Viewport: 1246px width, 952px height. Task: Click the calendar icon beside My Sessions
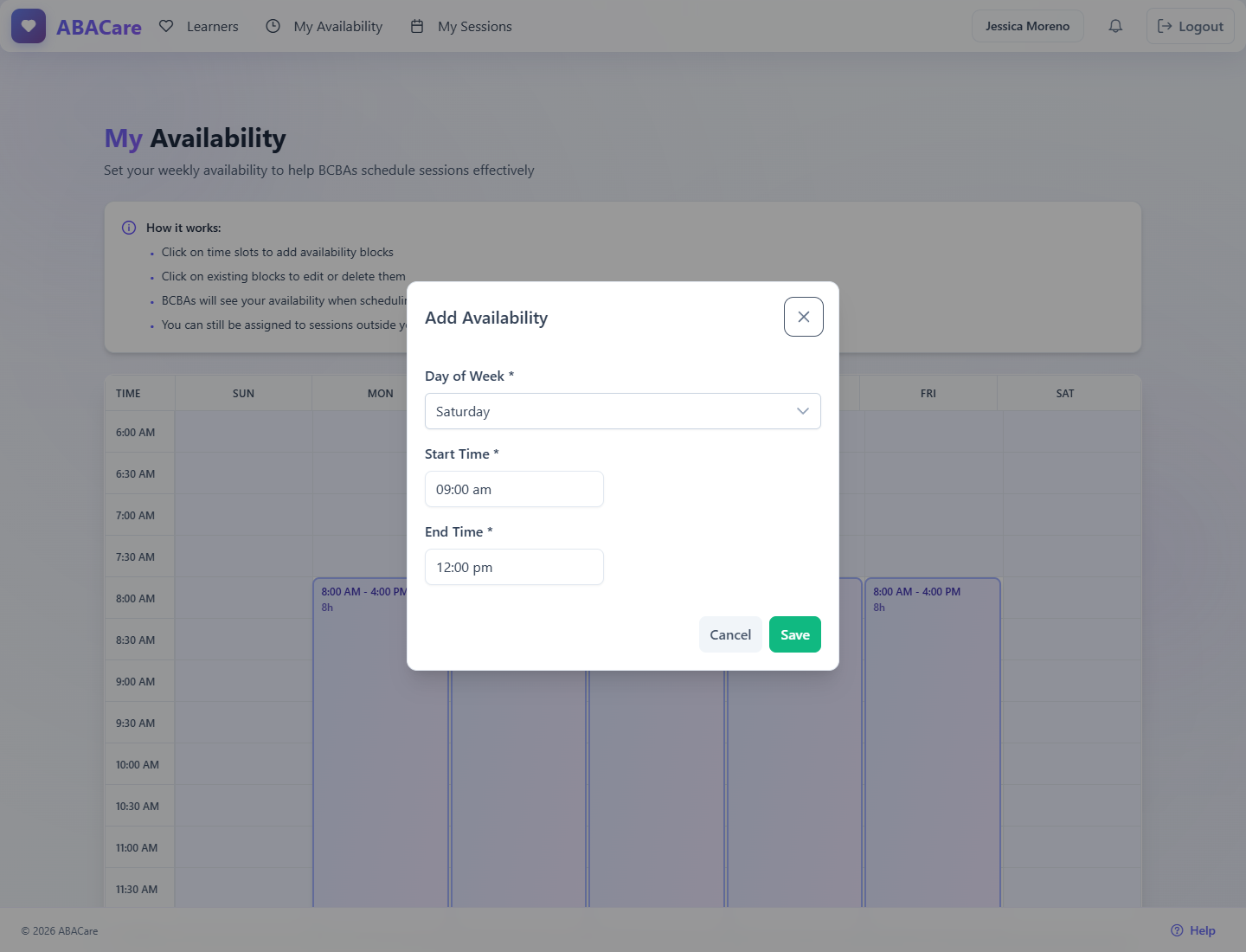click(417, 26)
